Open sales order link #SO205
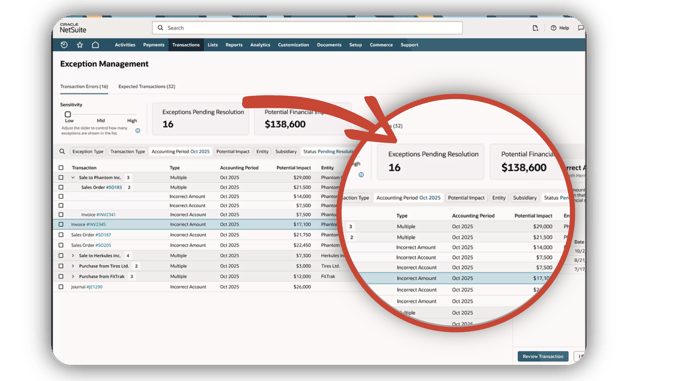Viewport: 678px width, 381px height. pos(103,245)
